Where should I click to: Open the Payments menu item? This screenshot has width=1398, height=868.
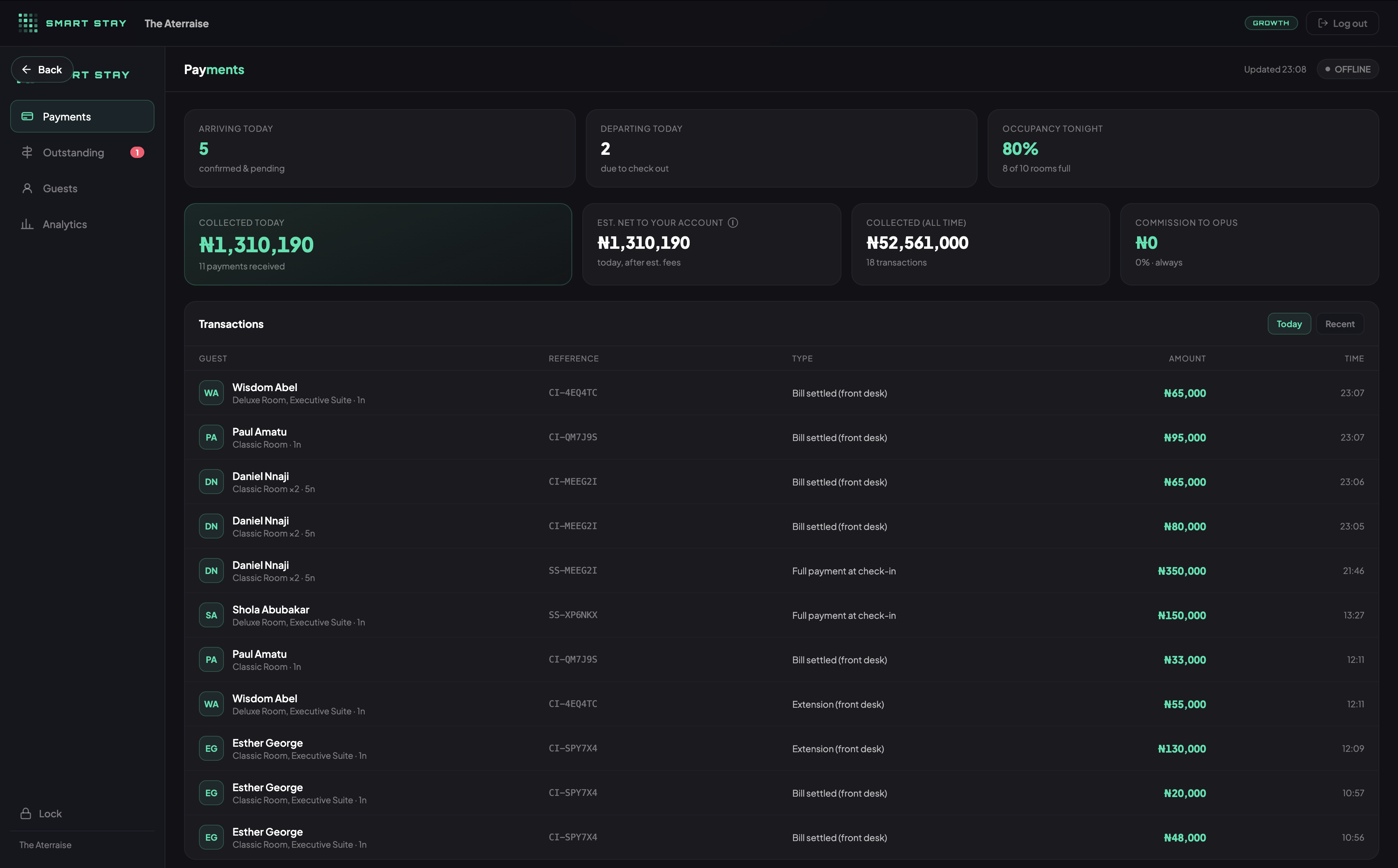click(82, 117)
